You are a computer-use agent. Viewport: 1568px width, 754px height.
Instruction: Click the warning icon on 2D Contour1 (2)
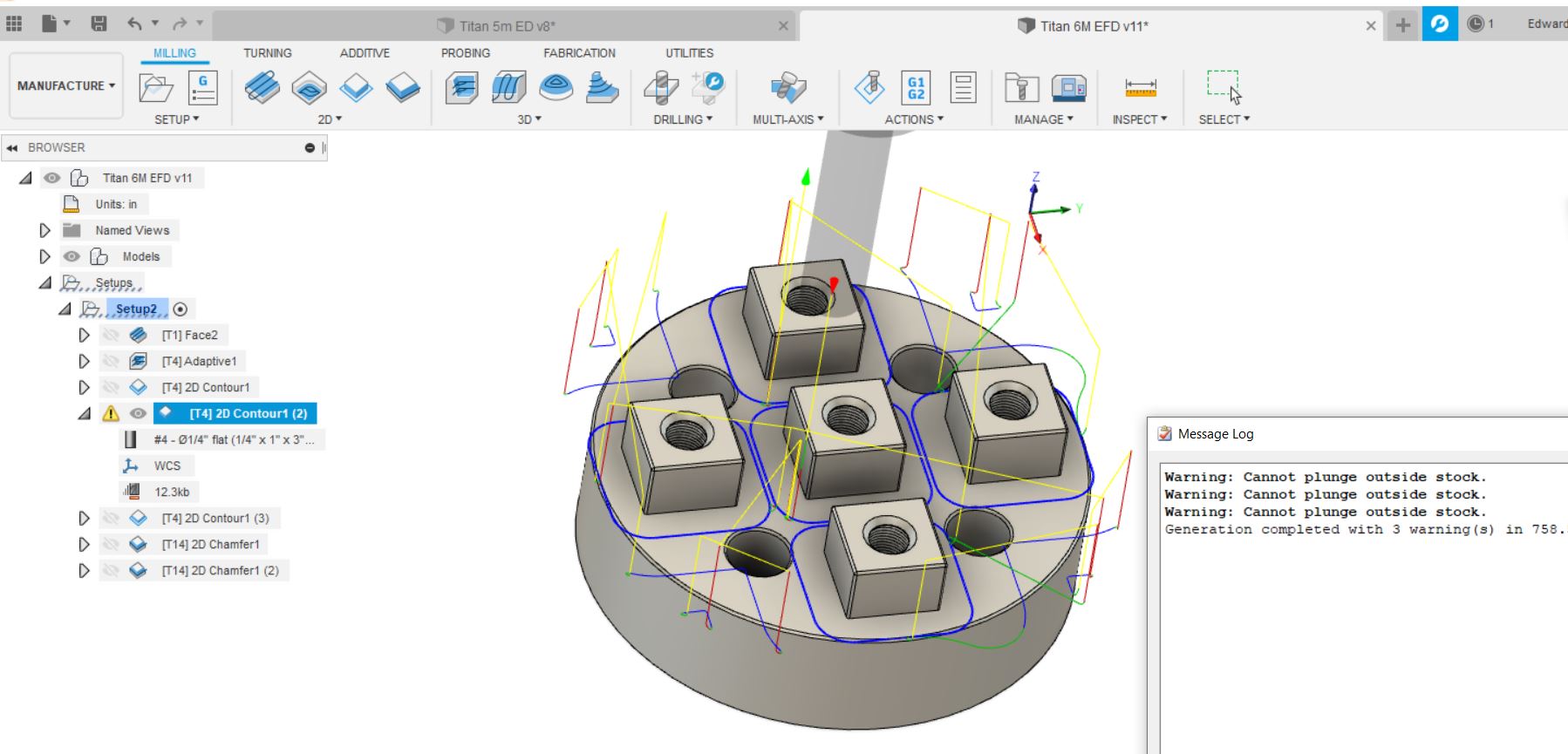[x=111, y=414]
